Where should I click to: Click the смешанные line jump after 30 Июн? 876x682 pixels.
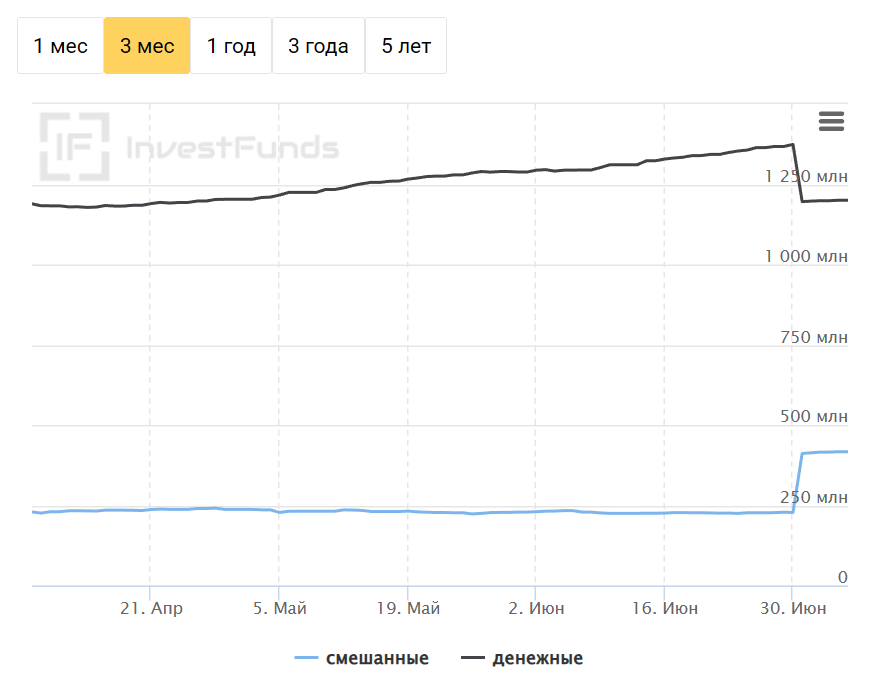tap(798, 482)
